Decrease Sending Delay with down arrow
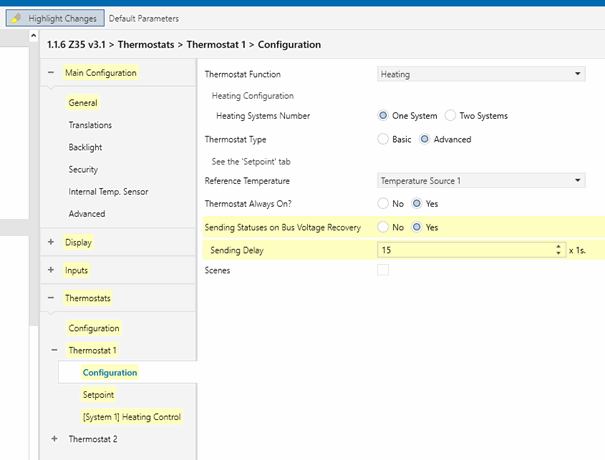The height and width of the screenshot is (460, 605). pyautogui.click(x=558, y=253)
